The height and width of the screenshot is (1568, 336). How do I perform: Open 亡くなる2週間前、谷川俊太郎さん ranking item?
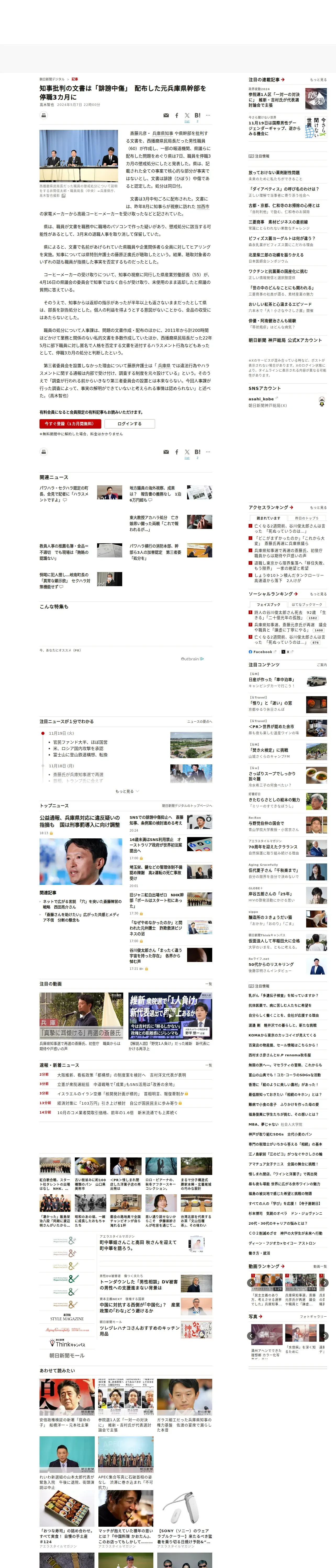pyautogui.click(x=290, y=528)
